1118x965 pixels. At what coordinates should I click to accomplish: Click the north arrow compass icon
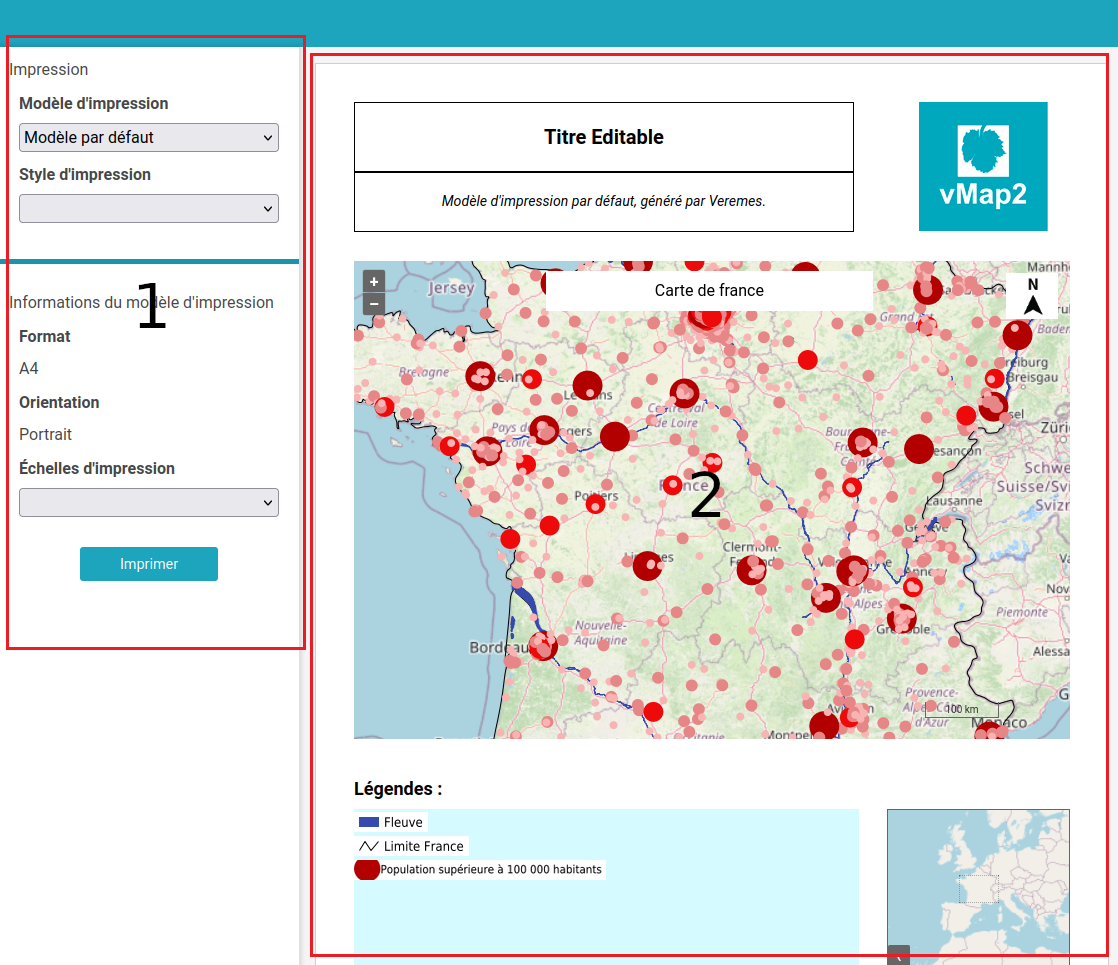pyautogui.click(x=1032, y=297)
